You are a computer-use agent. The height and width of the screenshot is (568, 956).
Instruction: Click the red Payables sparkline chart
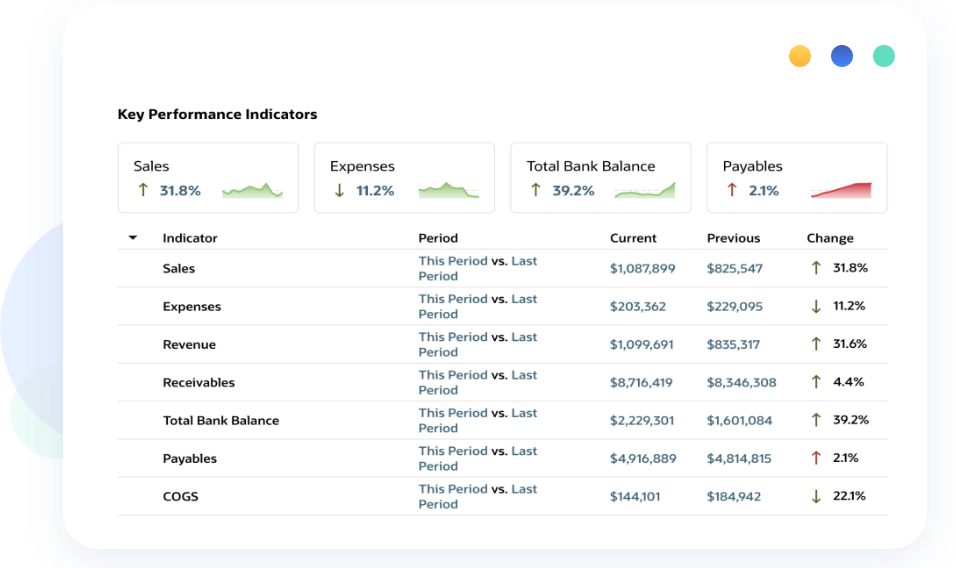pos(841,190)
